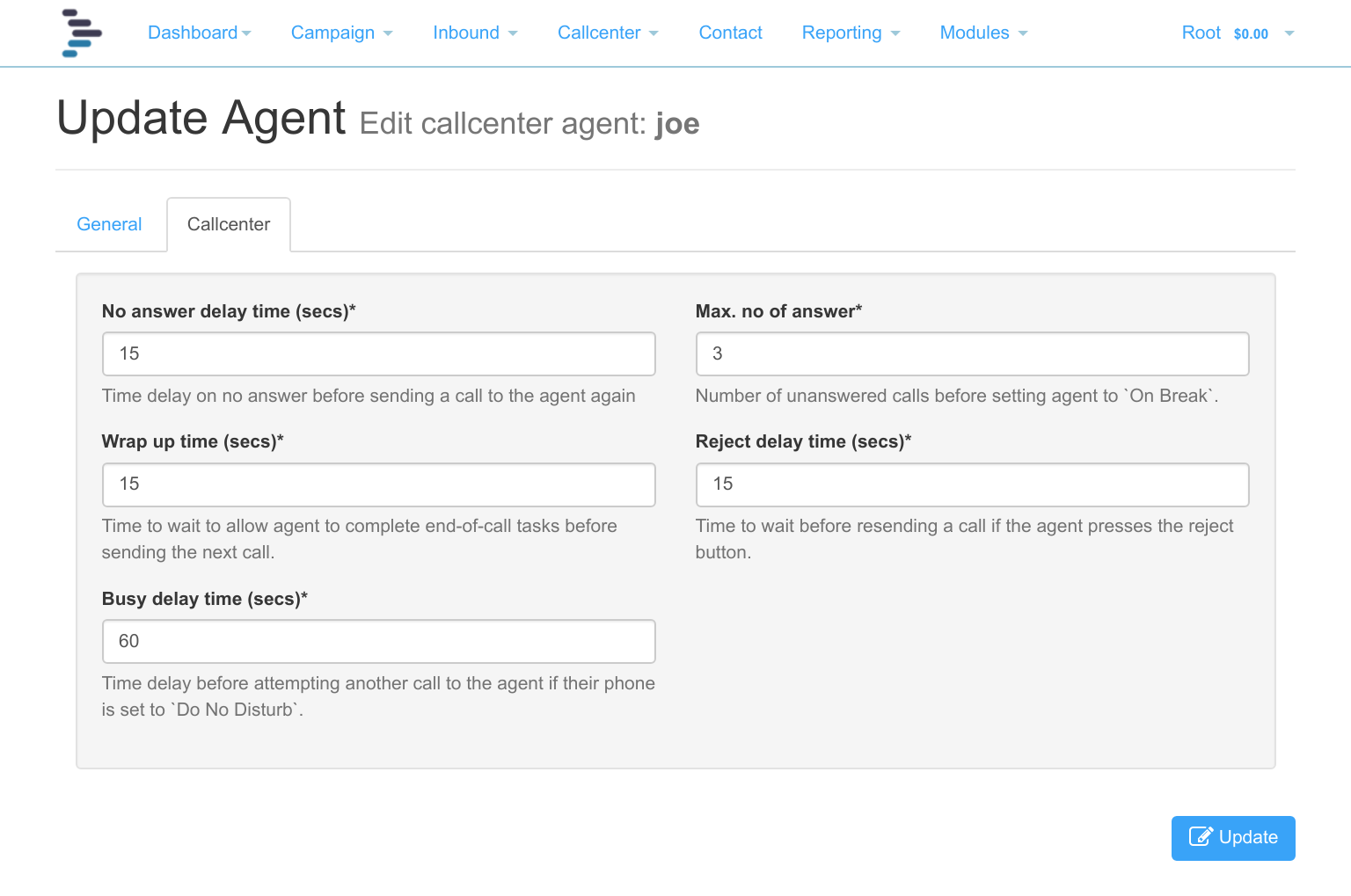This screenshot has width=1351, height=896.
Task: Open the Reporting dropdown menu
Action: 851,33
